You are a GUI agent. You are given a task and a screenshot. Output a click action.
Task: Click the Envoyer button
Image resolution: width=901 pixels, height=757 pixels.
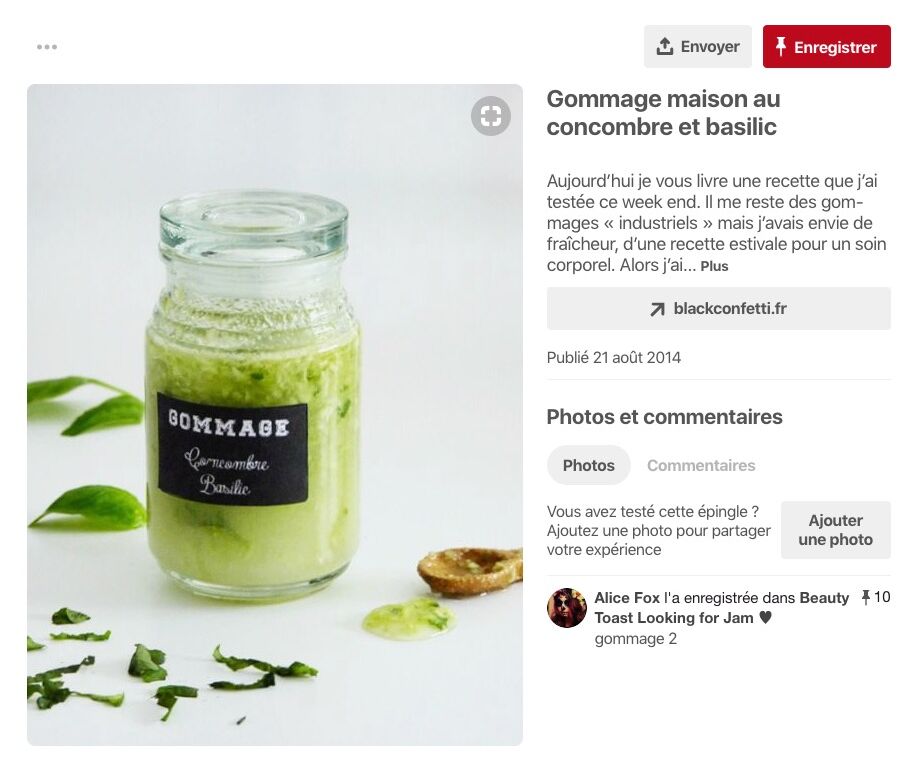point(698,47)
